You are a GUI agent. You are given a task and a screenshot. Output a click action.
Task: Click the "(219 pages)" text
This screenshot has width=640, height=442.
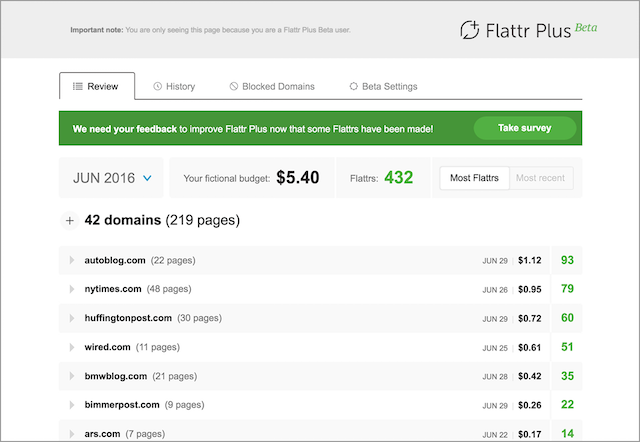click(202, 220)
